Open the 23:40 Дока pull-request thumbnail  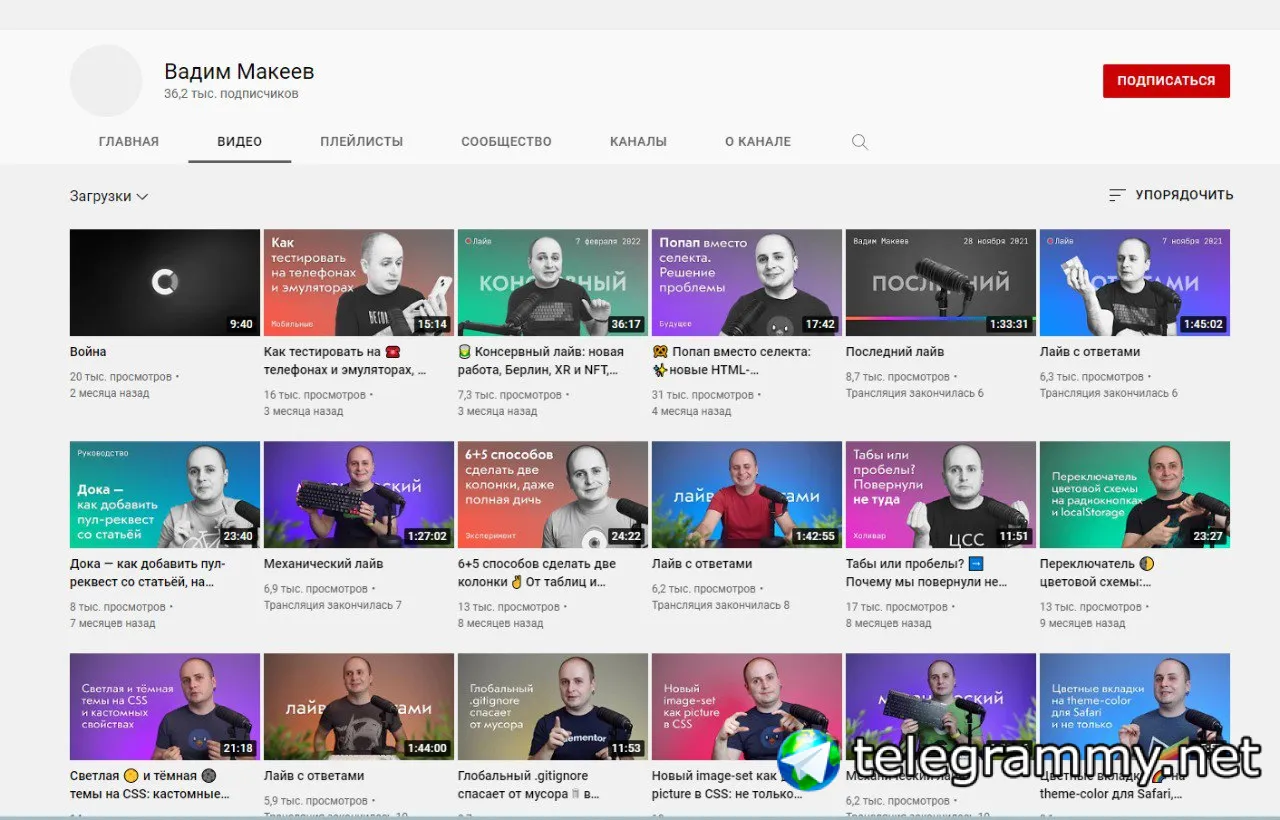click(x=165, y=495)
